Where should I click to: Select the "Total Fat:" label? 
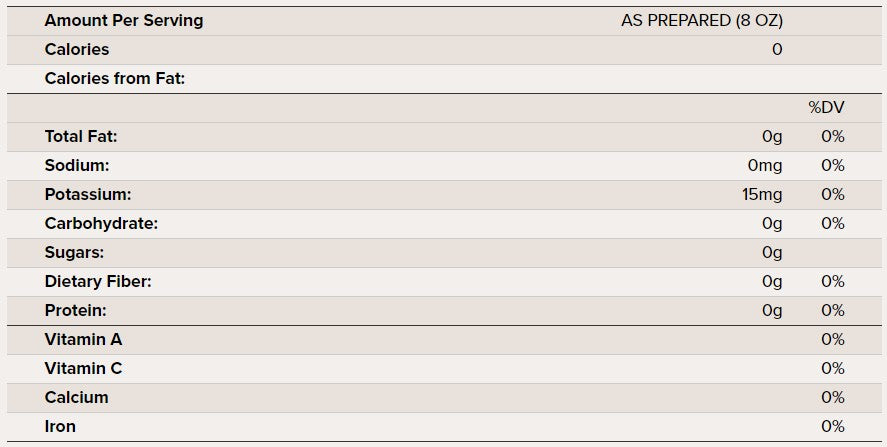(88, 137)
